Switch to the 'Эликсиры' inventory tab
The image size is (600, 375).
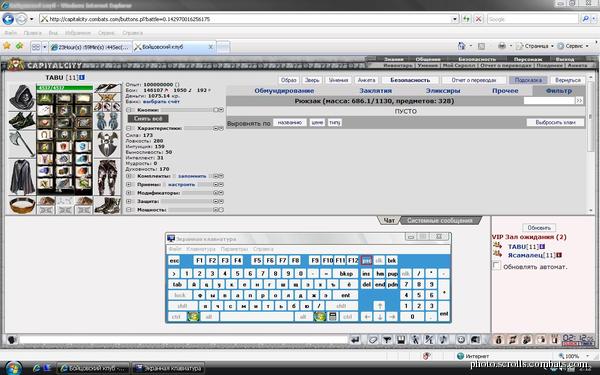(443, 91)
